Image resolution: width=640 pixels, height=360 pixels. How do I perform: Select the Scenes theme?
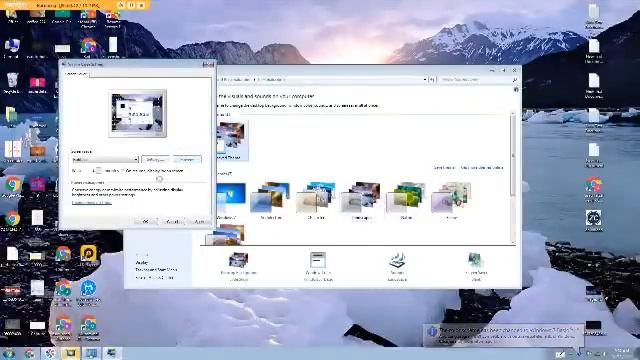click(451, 200)
